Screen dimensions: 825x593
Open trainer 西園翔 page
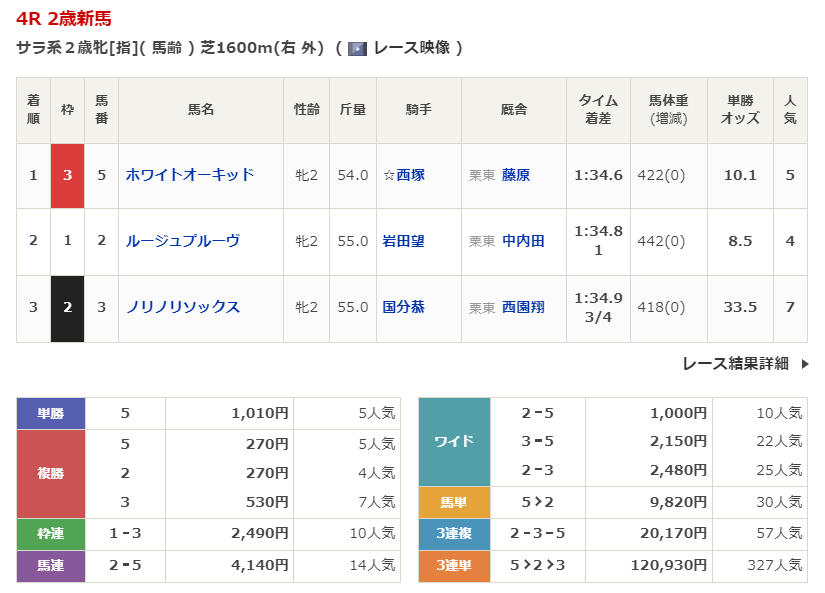tap(523, 307)
